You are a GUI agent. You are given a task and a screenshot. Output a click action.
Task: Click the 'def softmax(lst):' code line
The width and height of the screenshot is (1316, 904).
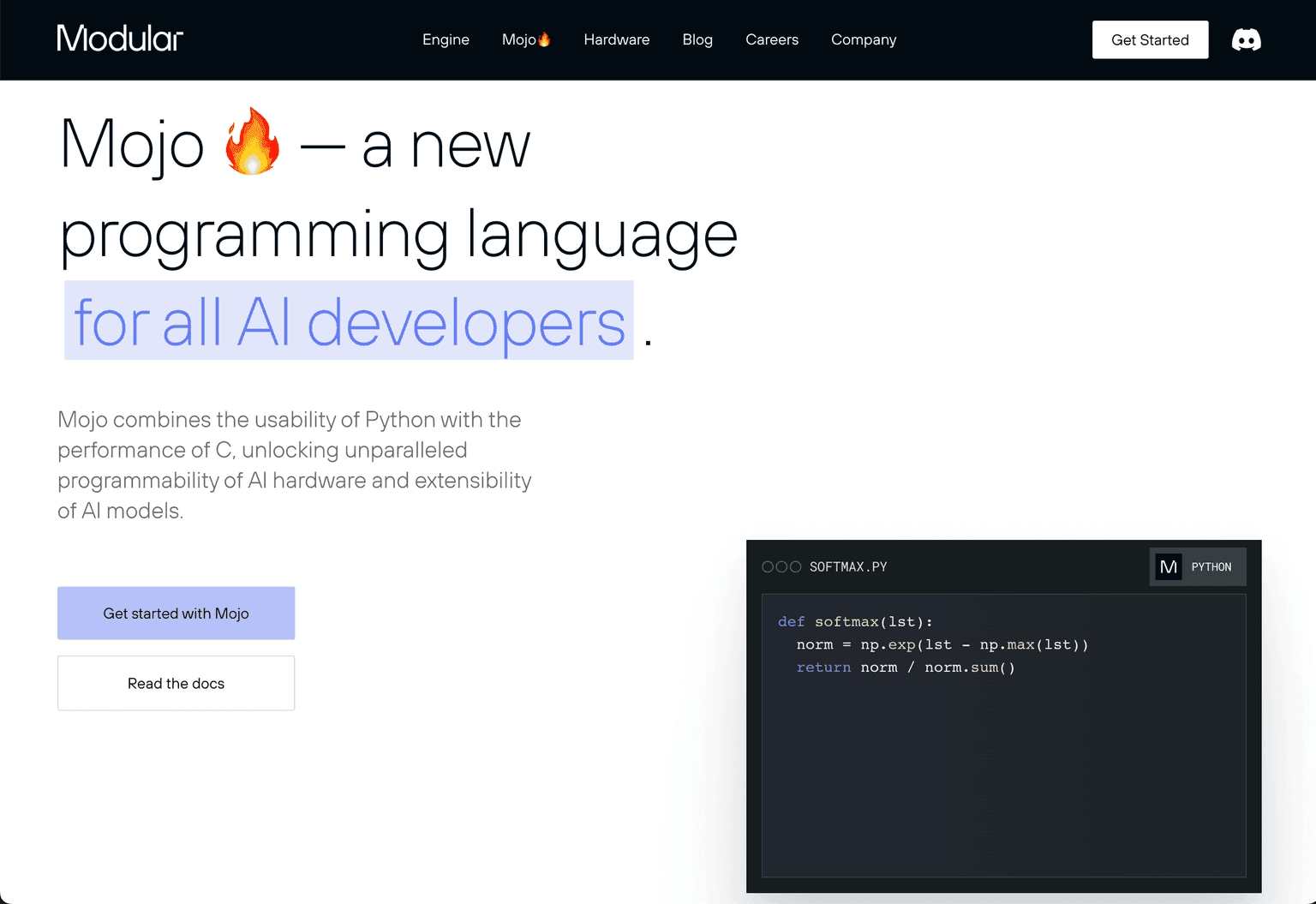click(855, 622)
